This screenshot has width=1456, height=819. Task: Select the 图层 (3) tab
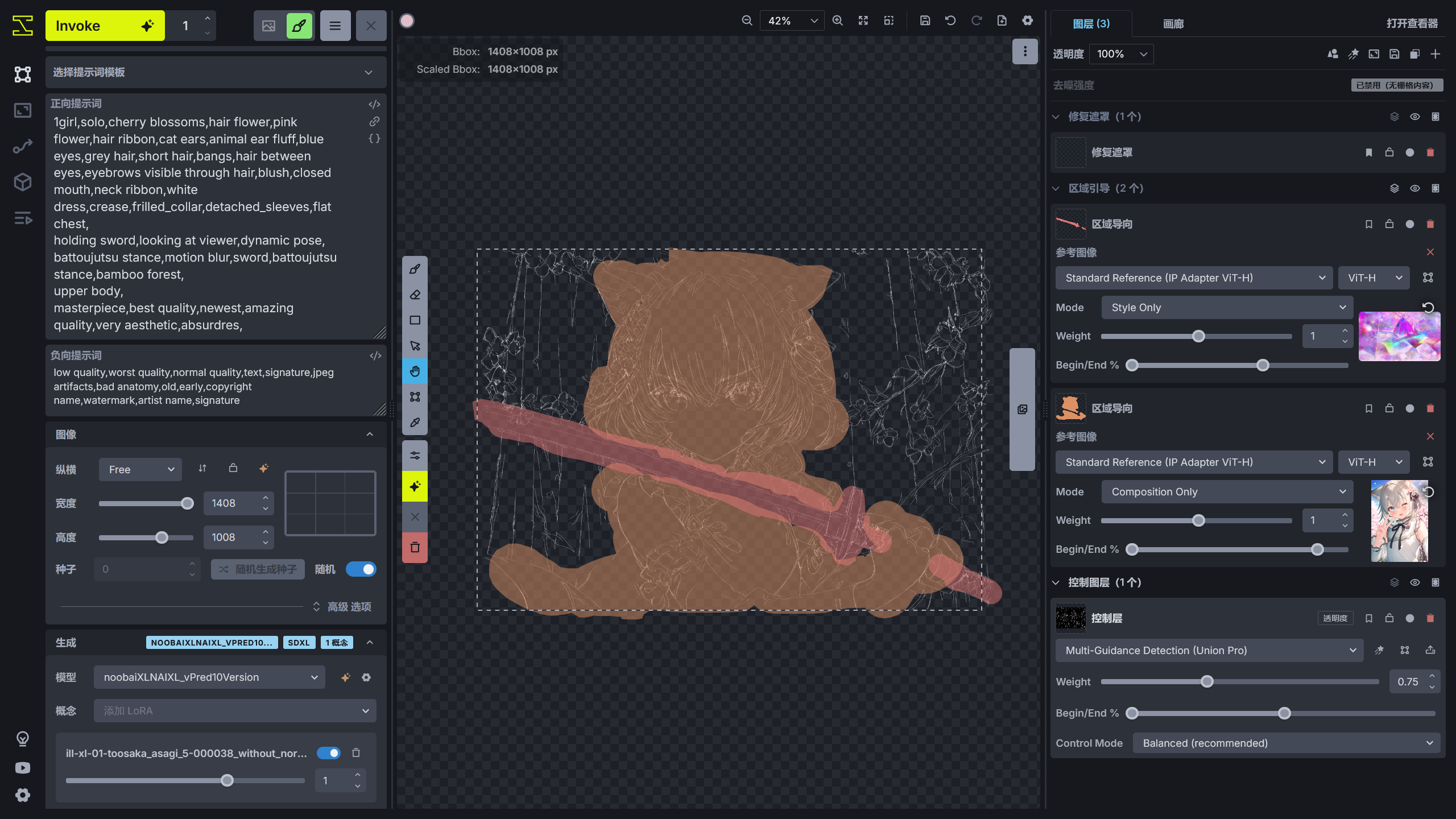pos(1091,23)
